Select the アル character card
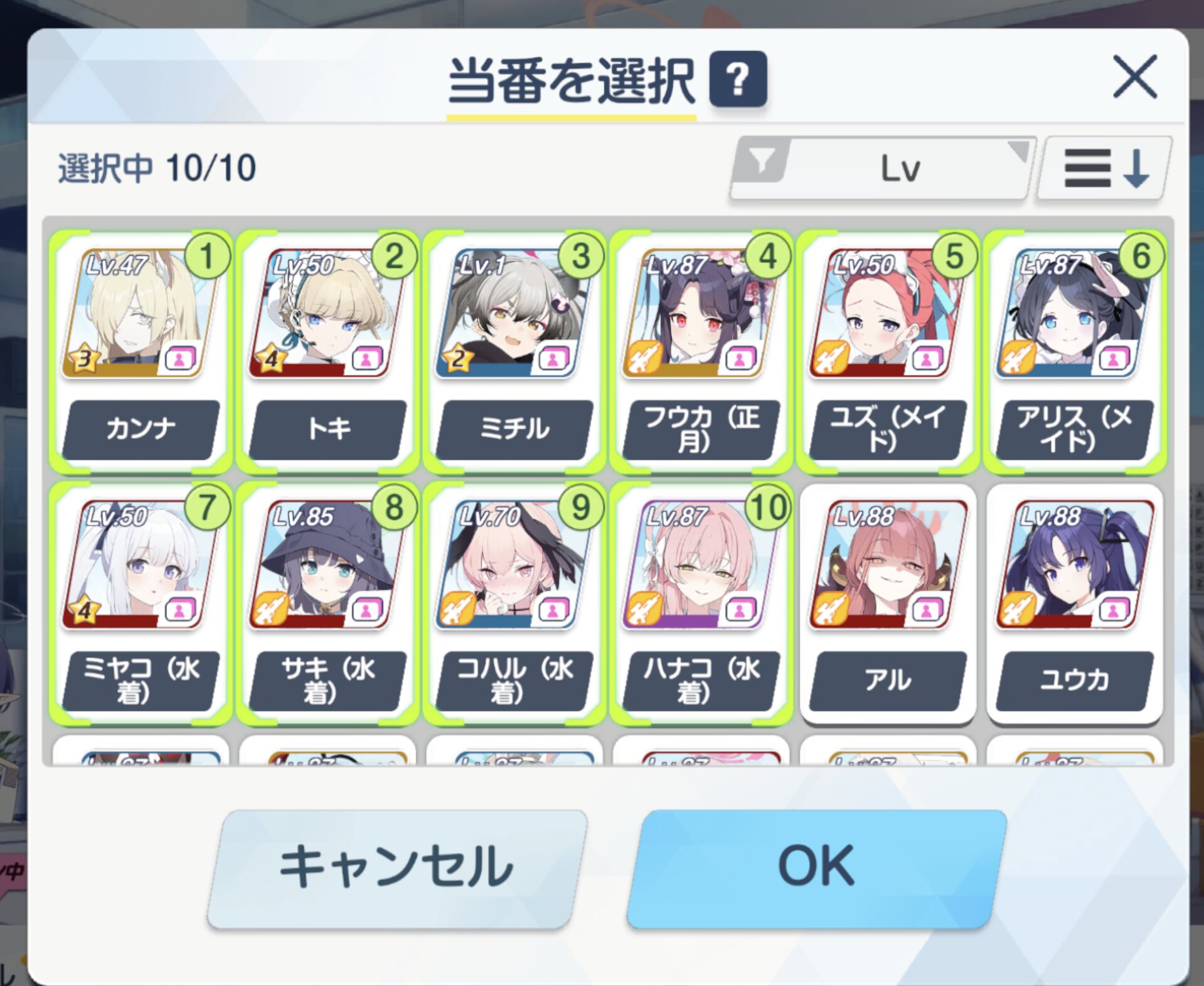 (x=888, y=603)
